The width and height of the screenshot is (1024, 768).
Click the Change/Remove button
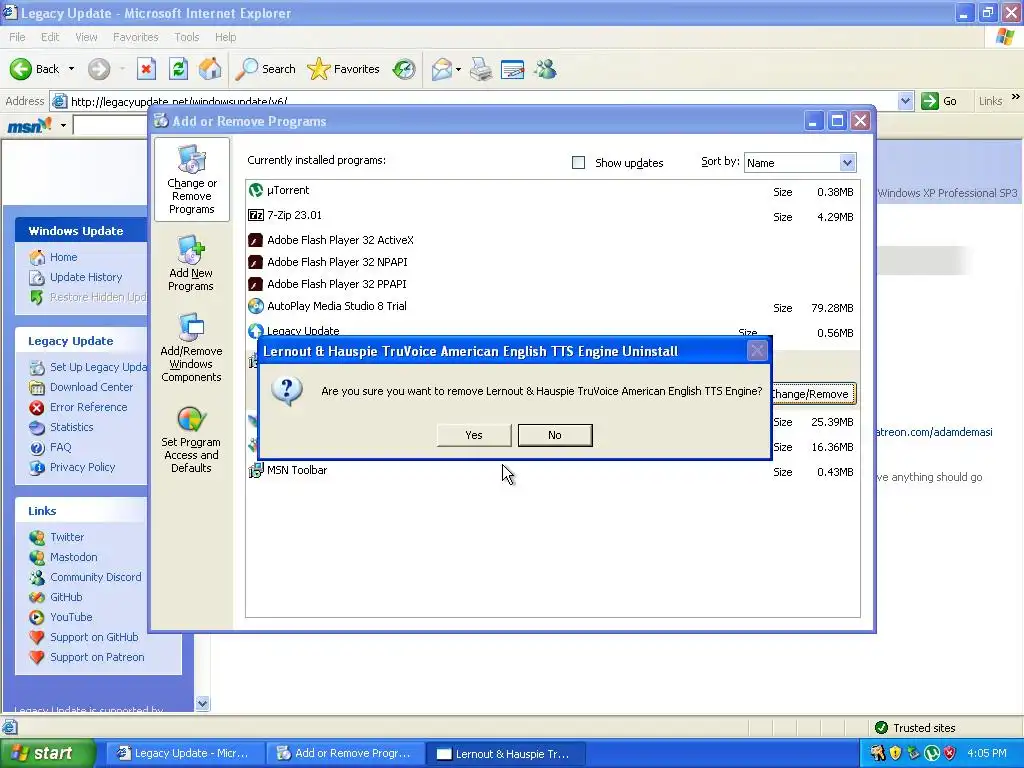click(813, 394)
